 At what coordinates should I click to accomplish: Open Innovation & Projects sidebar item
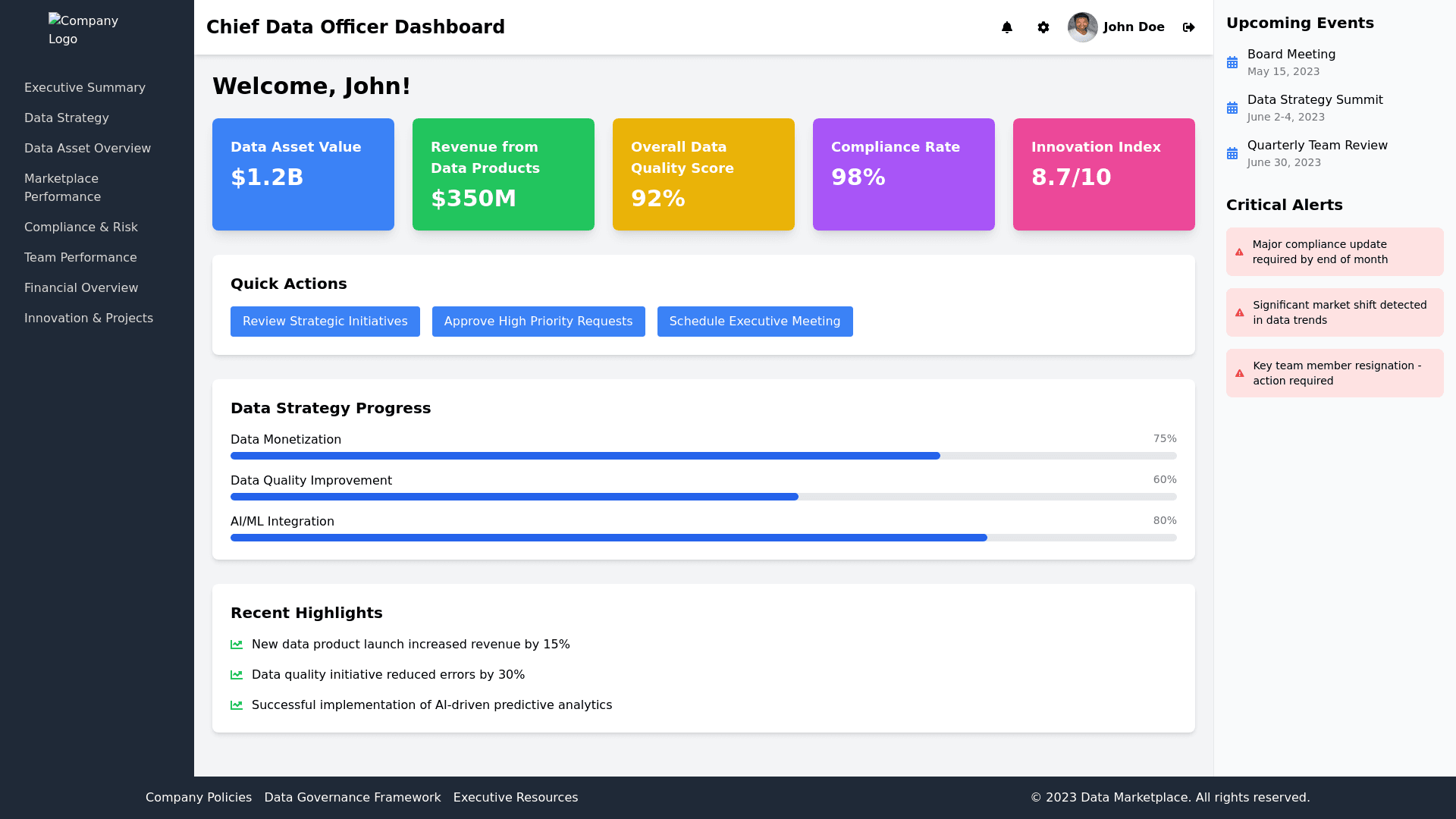click(x=89, y=318)
